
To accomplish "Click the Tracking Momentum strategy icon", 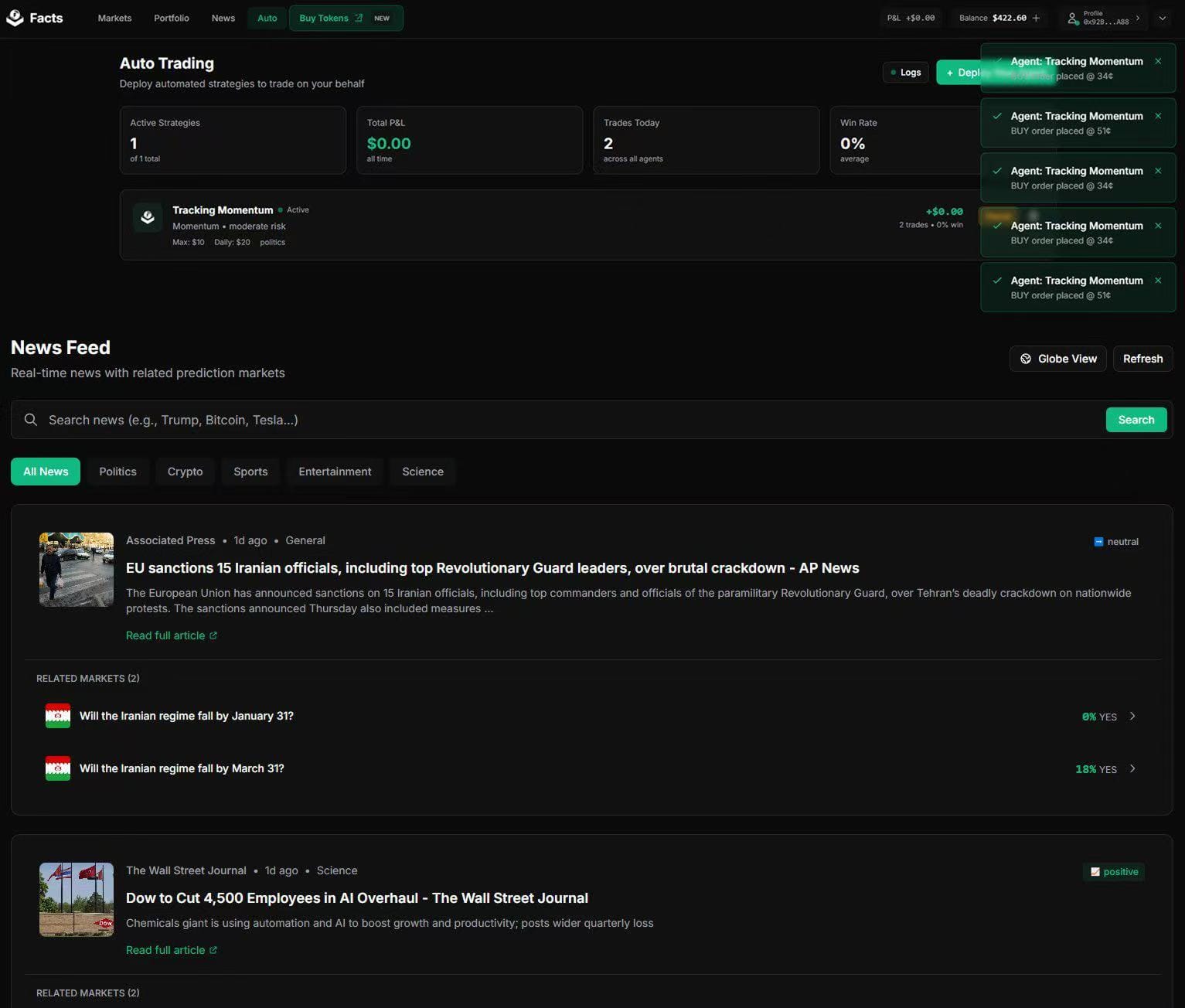I will [148, 218].
